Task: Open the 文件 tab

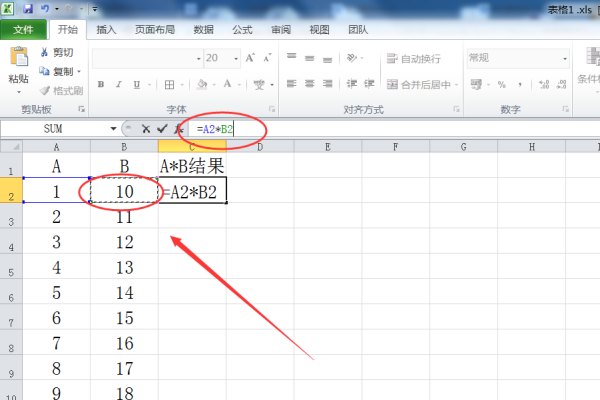Action: [x=23, y=29]
